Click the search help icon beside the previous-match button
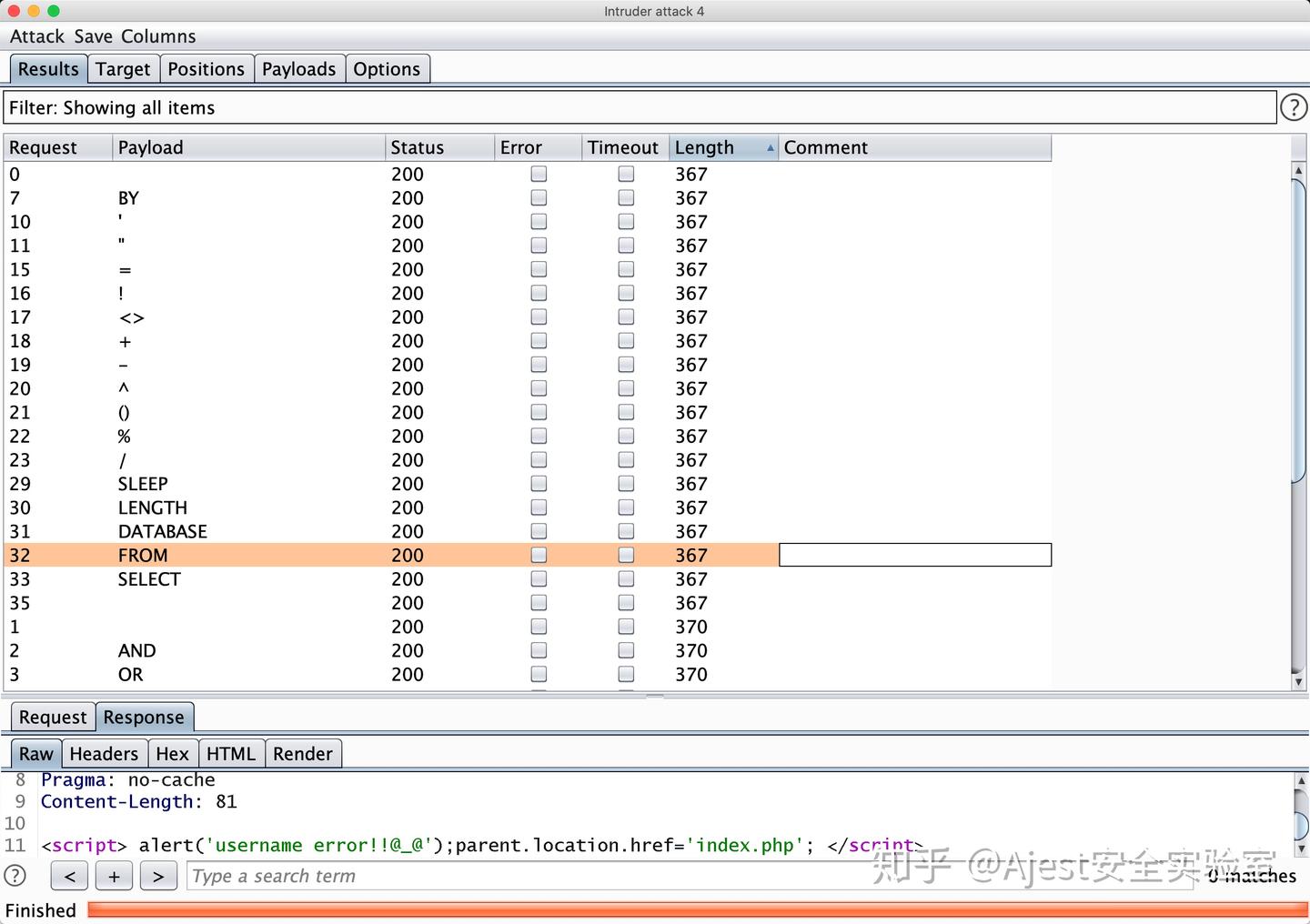This screenshot has width=1310, height=924. (15, 875)
